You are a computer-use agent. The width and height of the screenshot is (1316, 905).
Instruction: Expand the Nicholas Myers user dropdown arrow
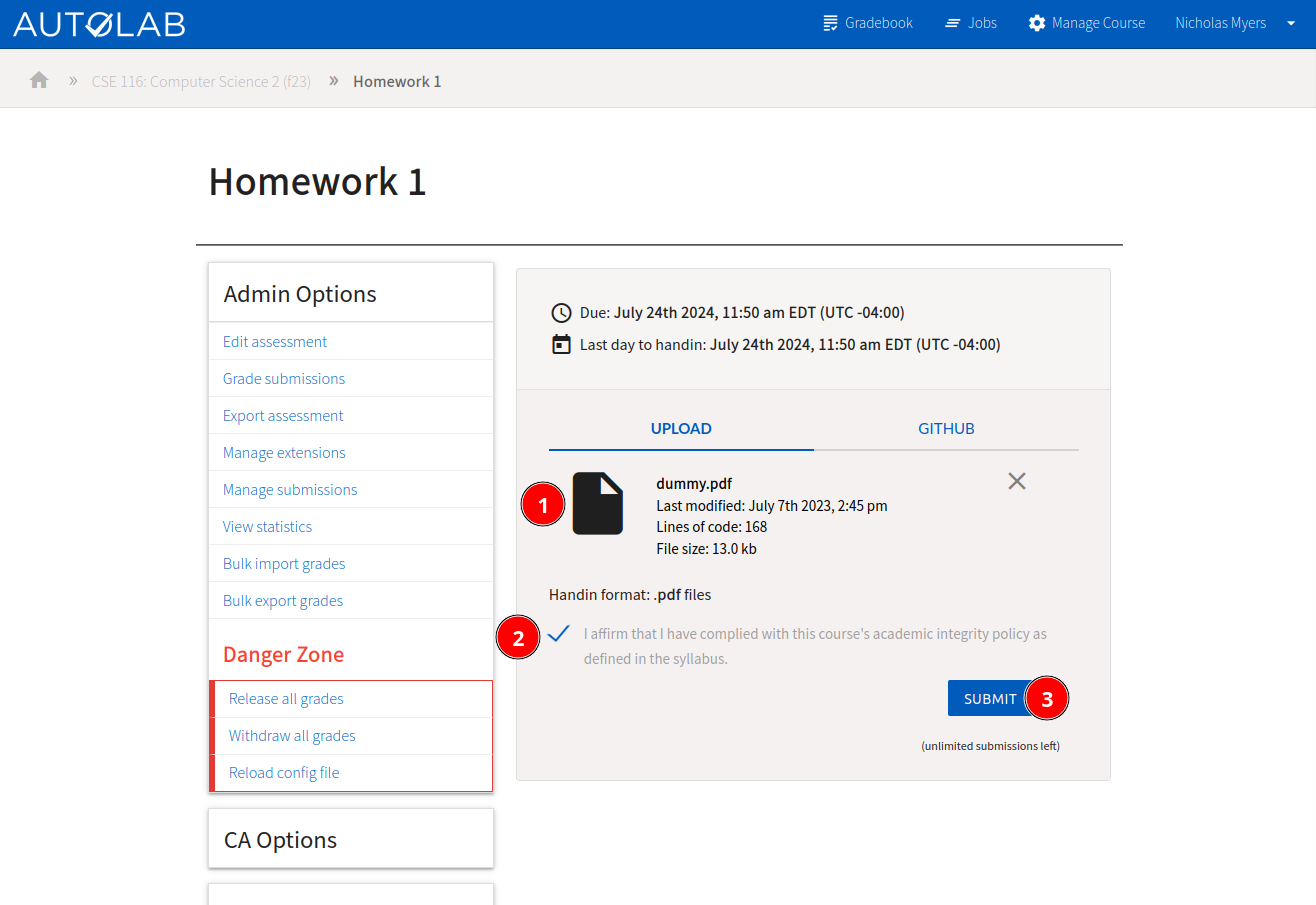(1290, 23)
